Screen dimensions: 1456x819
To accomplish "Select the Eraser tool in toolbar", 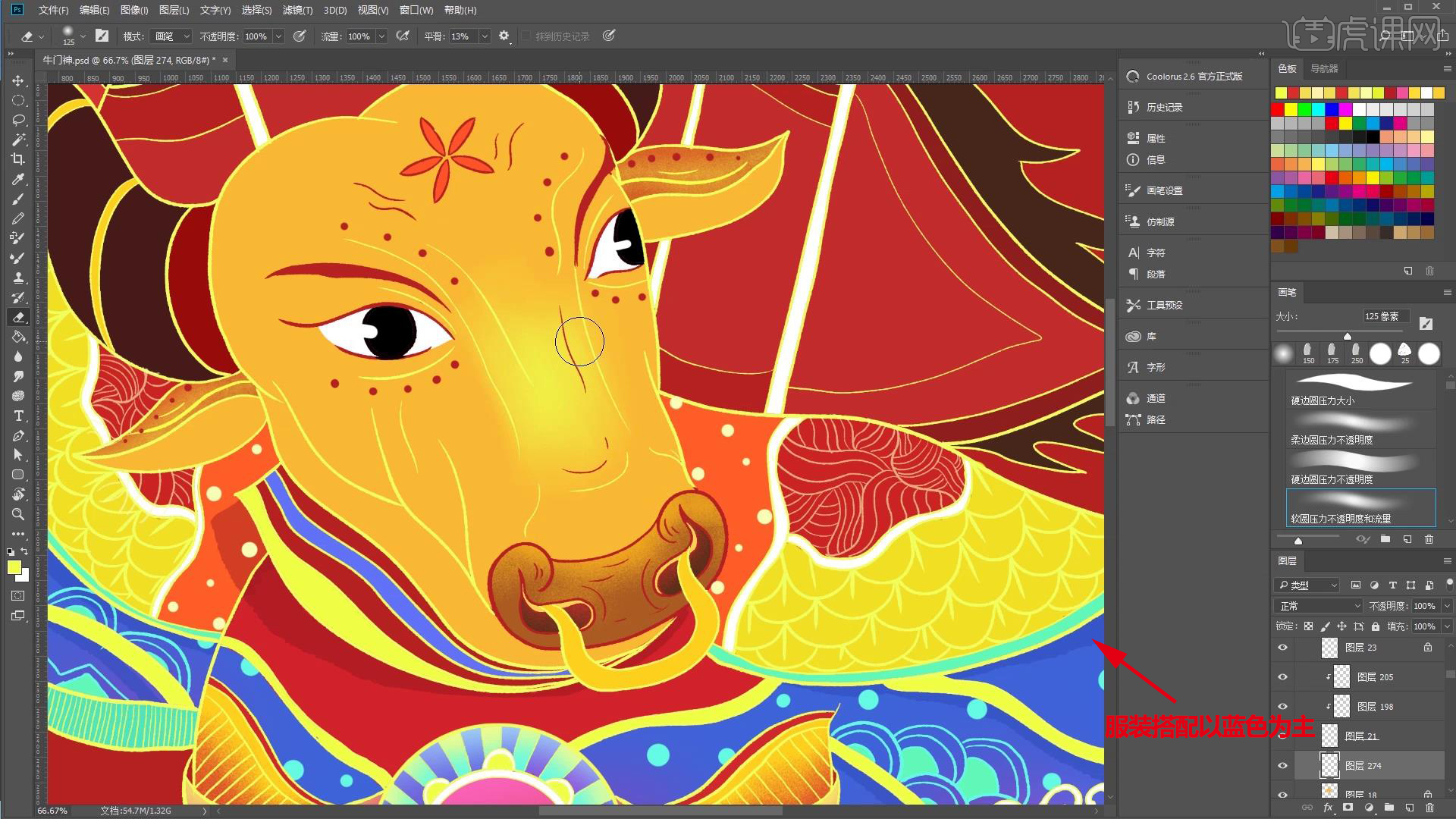I will [x=18, y=317].
